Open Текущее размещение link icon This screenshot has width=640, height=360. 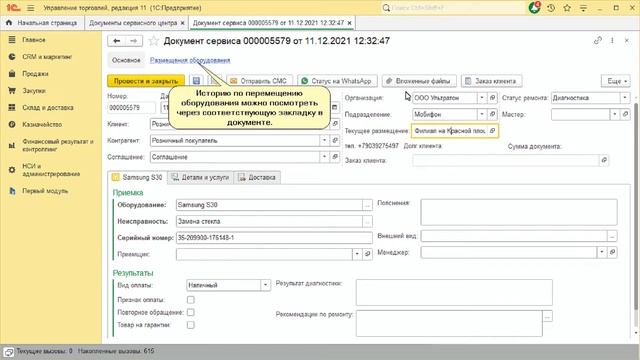click(x=493, y=131)
